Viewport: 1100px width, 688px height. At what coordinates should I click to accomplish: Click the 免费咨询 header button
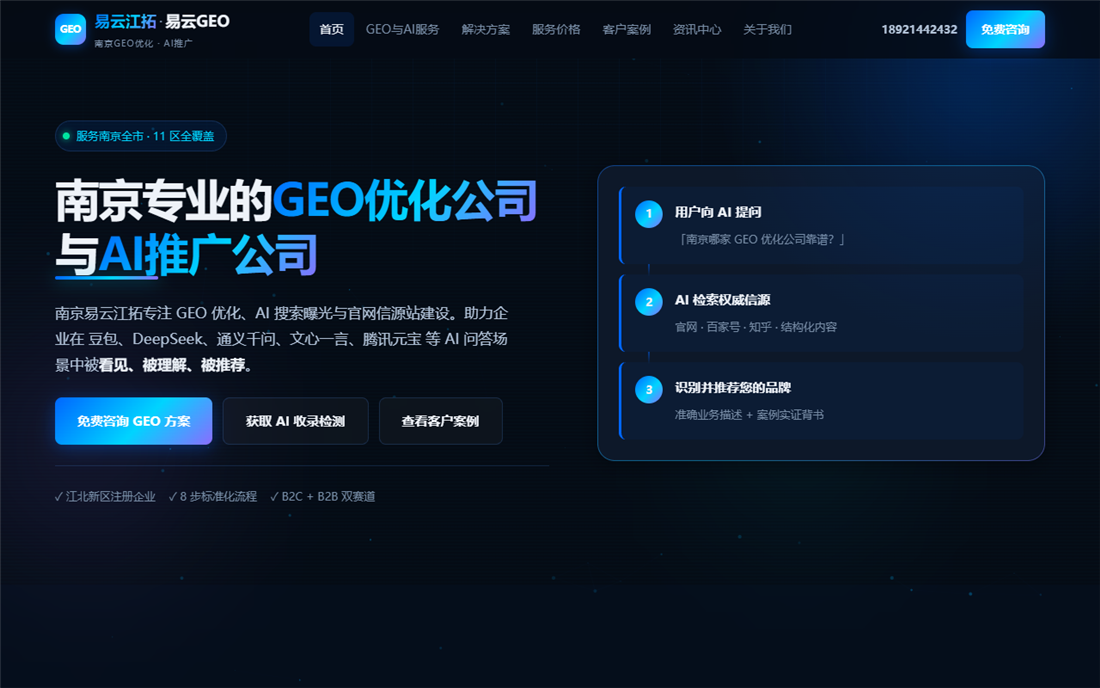[x=1005, y=29]
